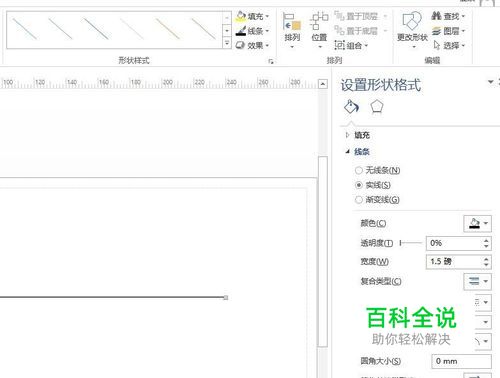The height and width of the screenshot is (378, 500).
Task: Open the 置于底层 dropdown arrow
Action: click(385, 31)
